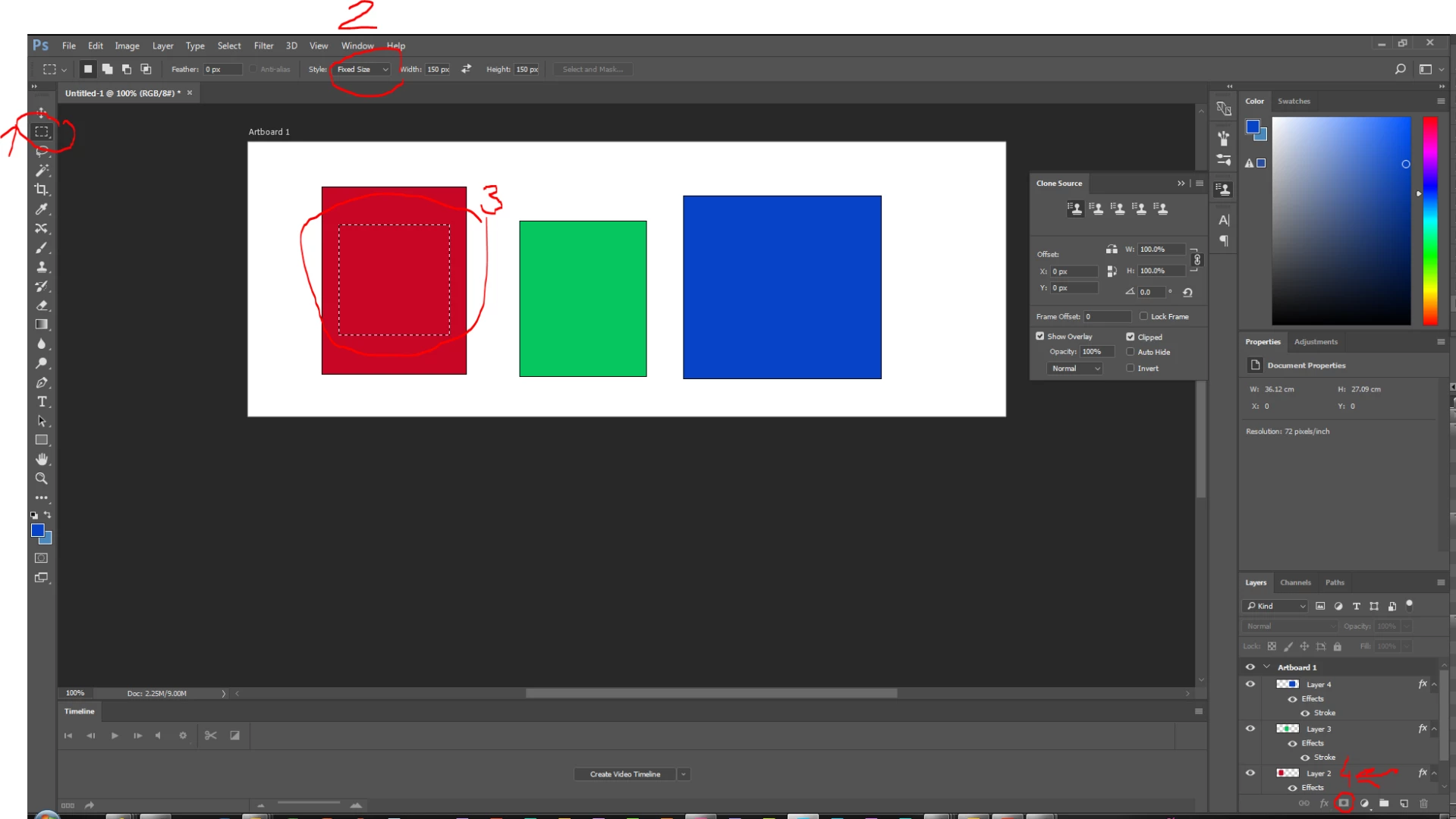Select the Rectangle shape tool

[42, 440]
